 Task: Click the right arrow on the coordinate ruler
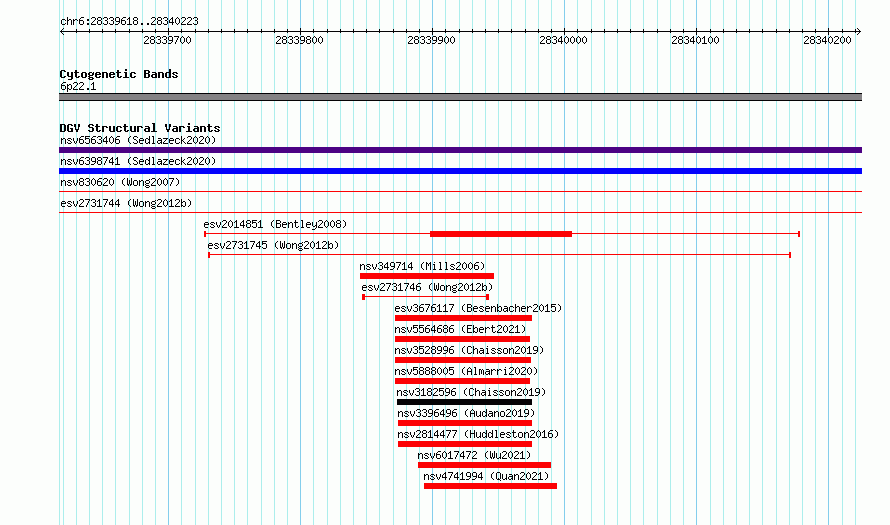click(x=859, y=32)
